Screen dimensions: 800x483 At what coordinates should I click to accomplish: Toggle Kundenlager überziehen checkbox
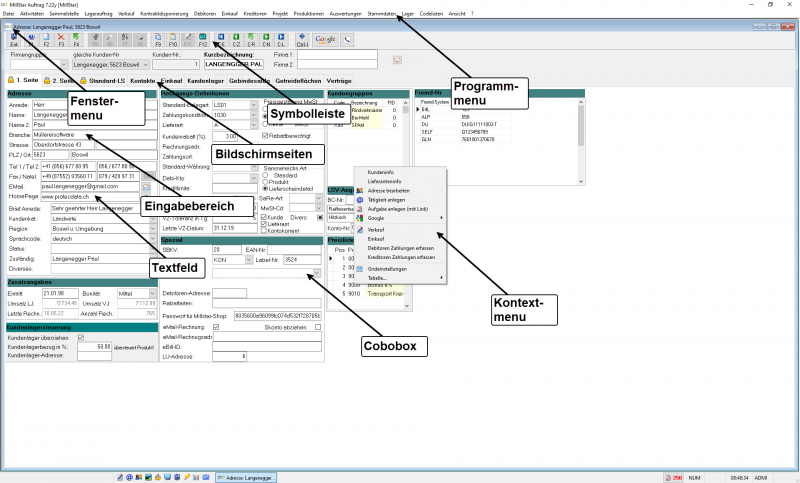[x=81, y=338]
